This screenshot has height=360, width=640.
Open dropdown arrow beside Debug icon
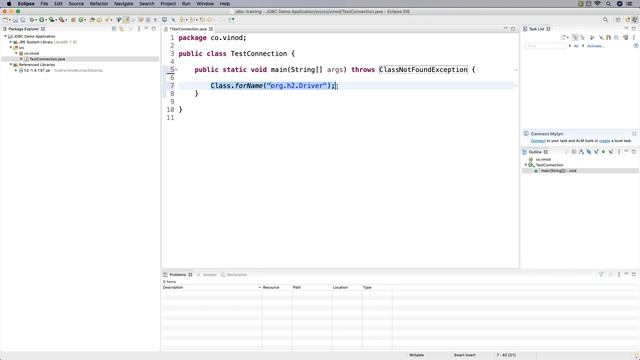point(36,20)
